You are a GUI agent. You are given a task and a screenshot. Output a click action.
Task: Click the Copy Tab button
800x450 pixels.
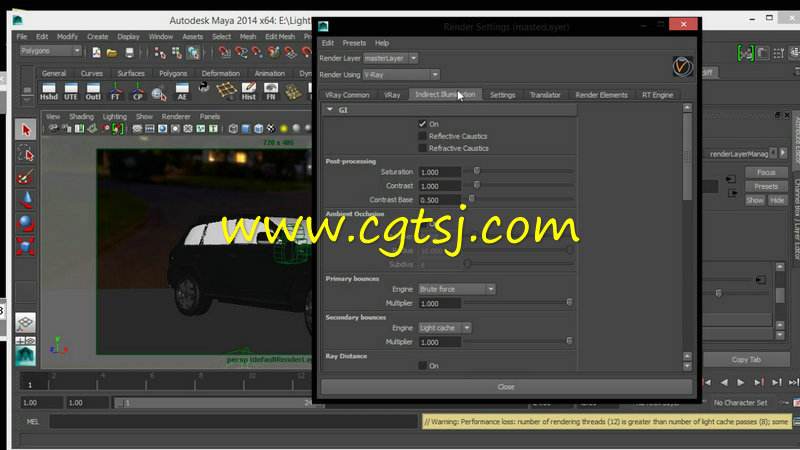click(x=746, y=360)
